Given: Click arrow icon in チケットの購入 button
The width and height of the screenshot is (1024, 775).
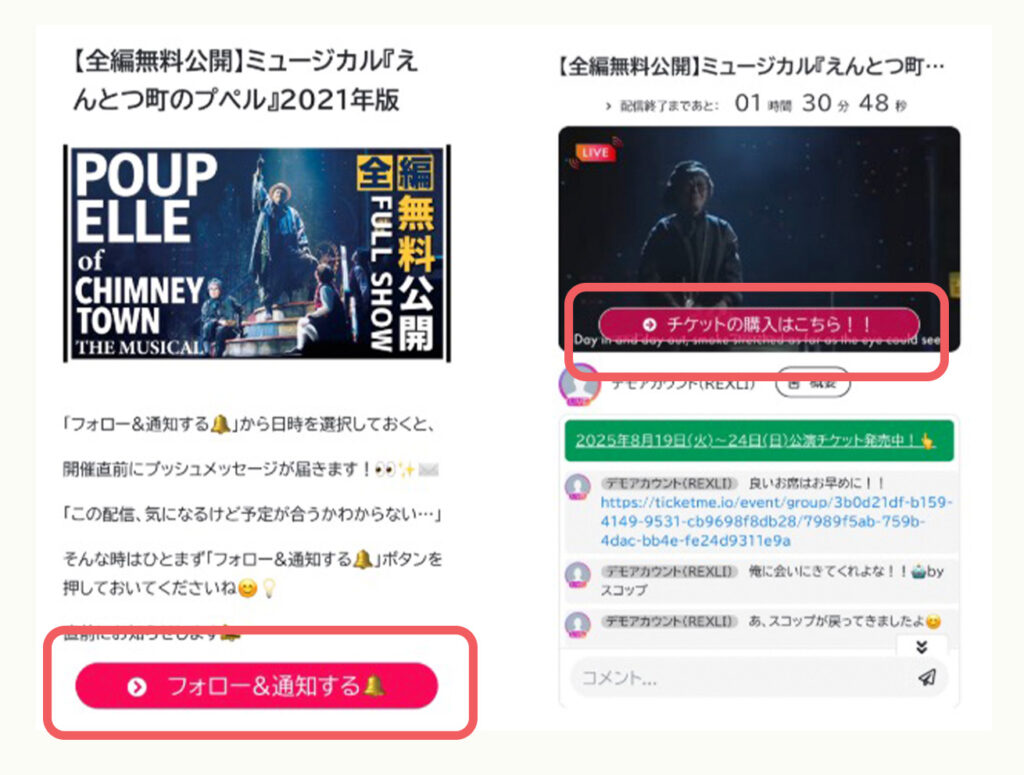Looking at the screenshot, I should tap(649, 324).
